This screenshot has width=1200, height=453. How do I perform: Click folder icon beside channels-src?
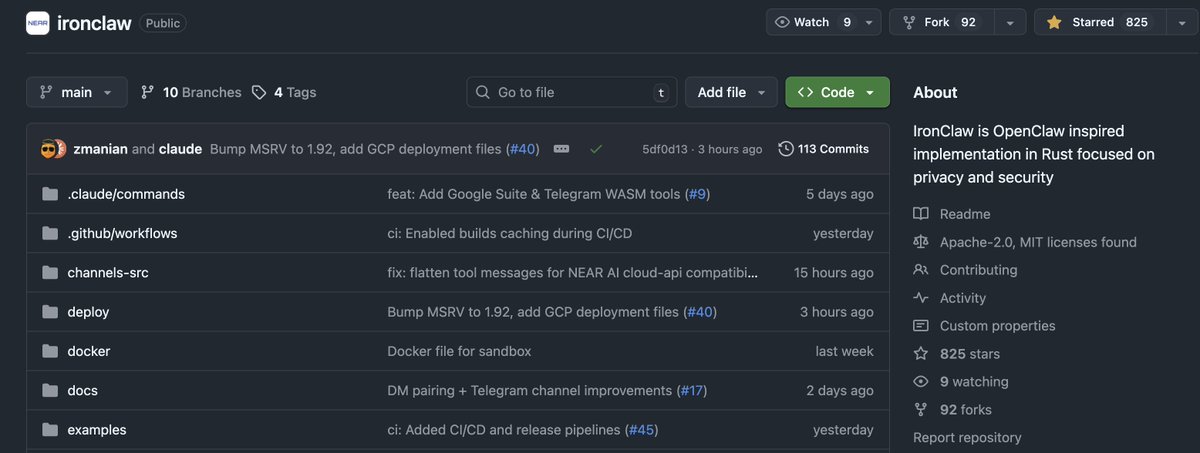(x=50, y=272)
